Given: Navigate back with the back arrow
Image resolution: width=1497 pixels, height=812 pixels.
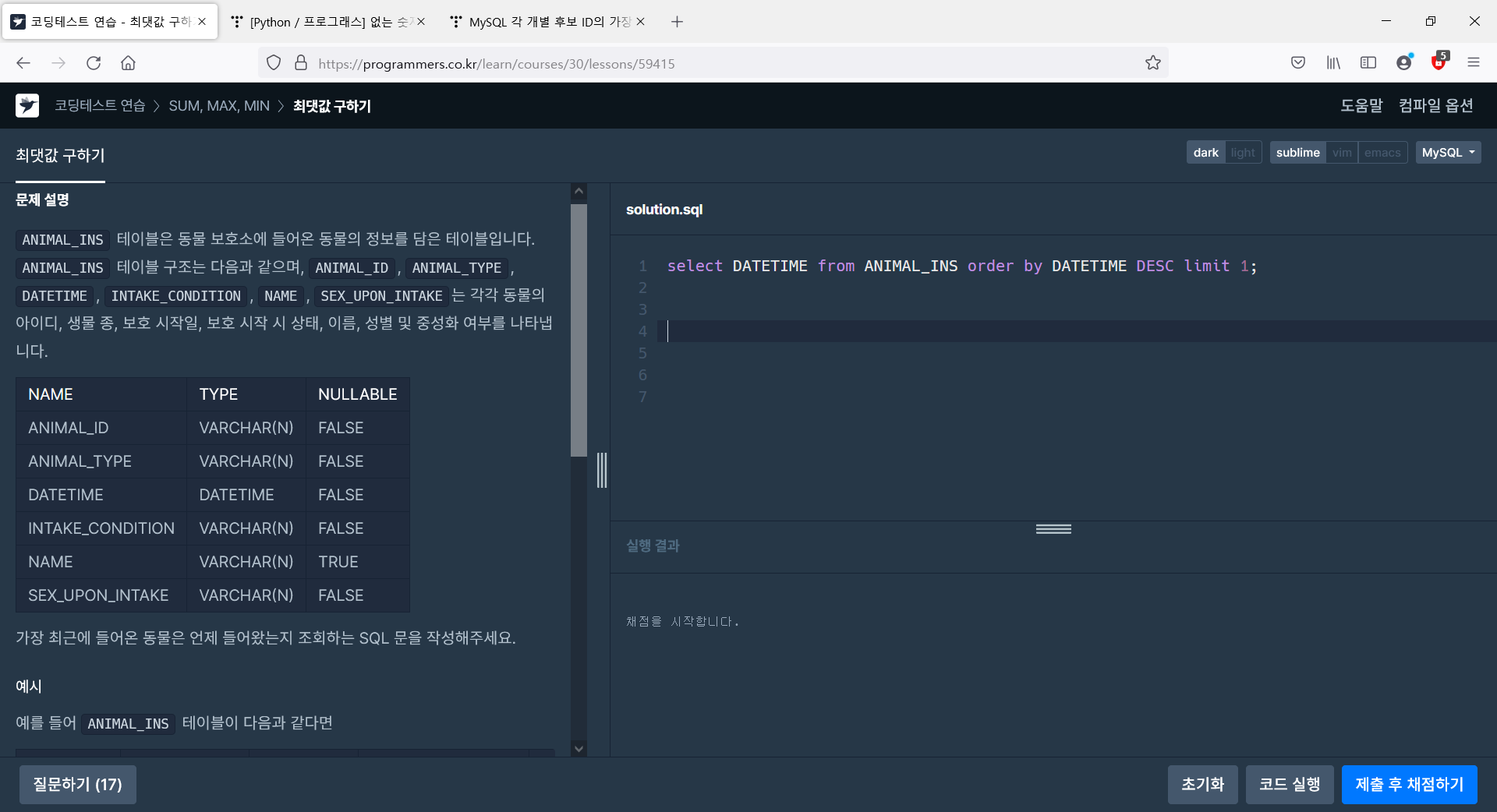Looking at the screenshot, I should pyautogui.click(x=23, y=63).
